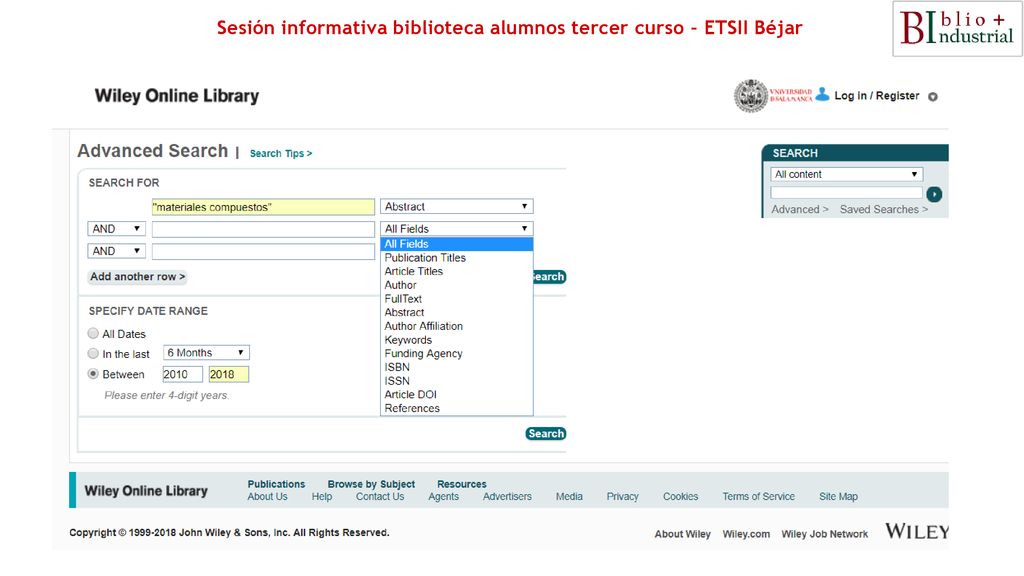Click the start year field showing 2010

tap(182, 374)
